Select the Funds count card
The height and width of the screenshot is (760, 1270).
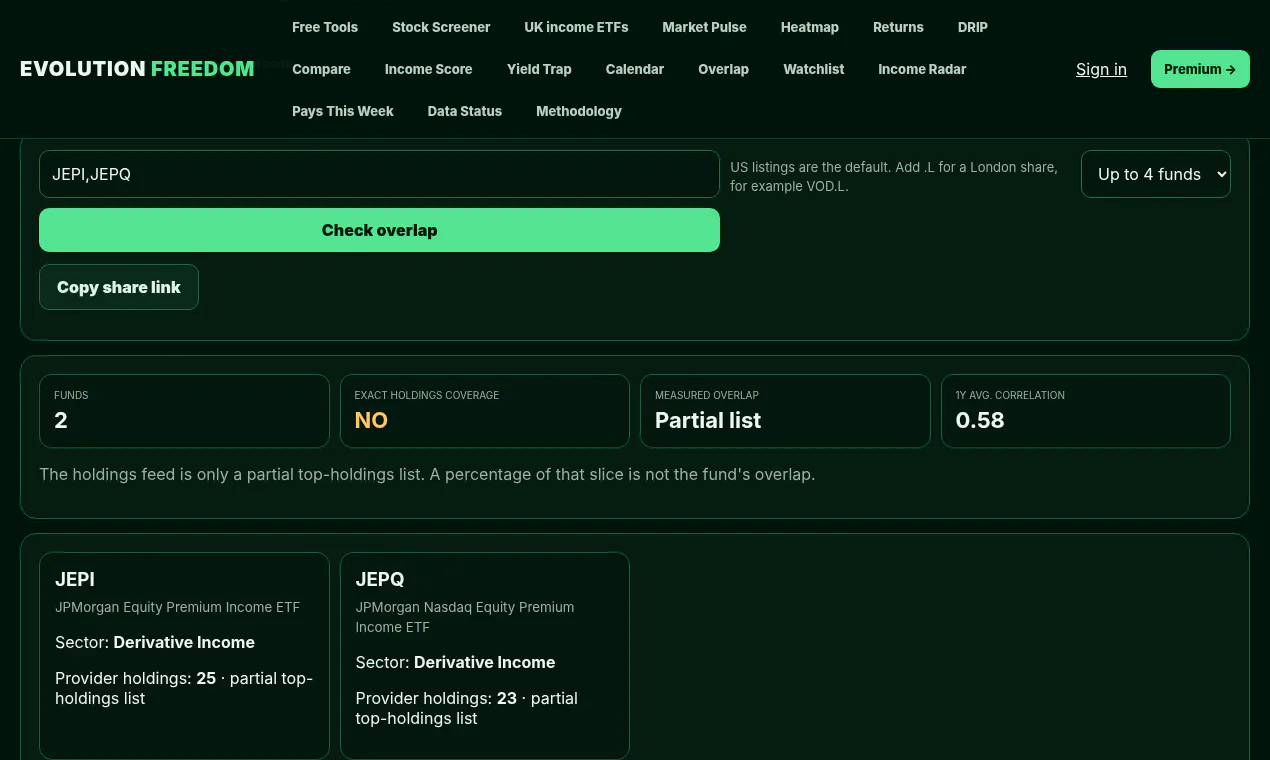[184, 411]
